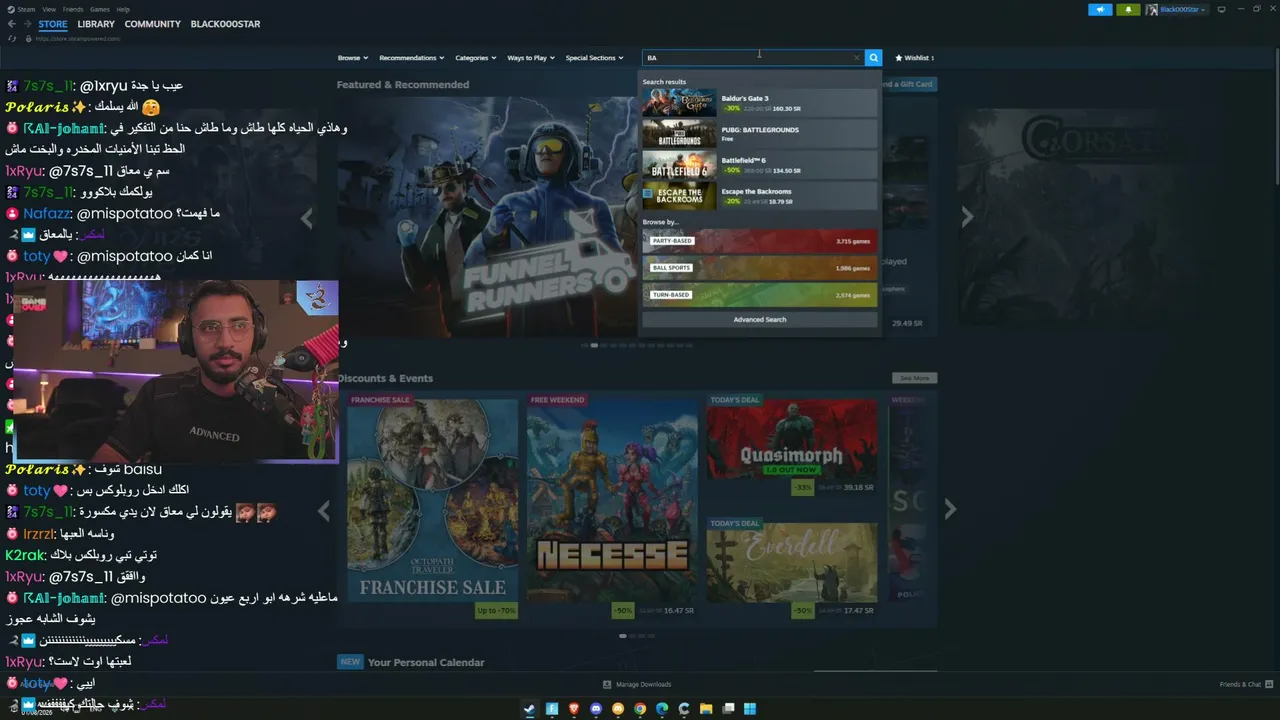This screenshot has height=720, width=1280.
Task: Open the Friends menu
Action: click(73, 9)
